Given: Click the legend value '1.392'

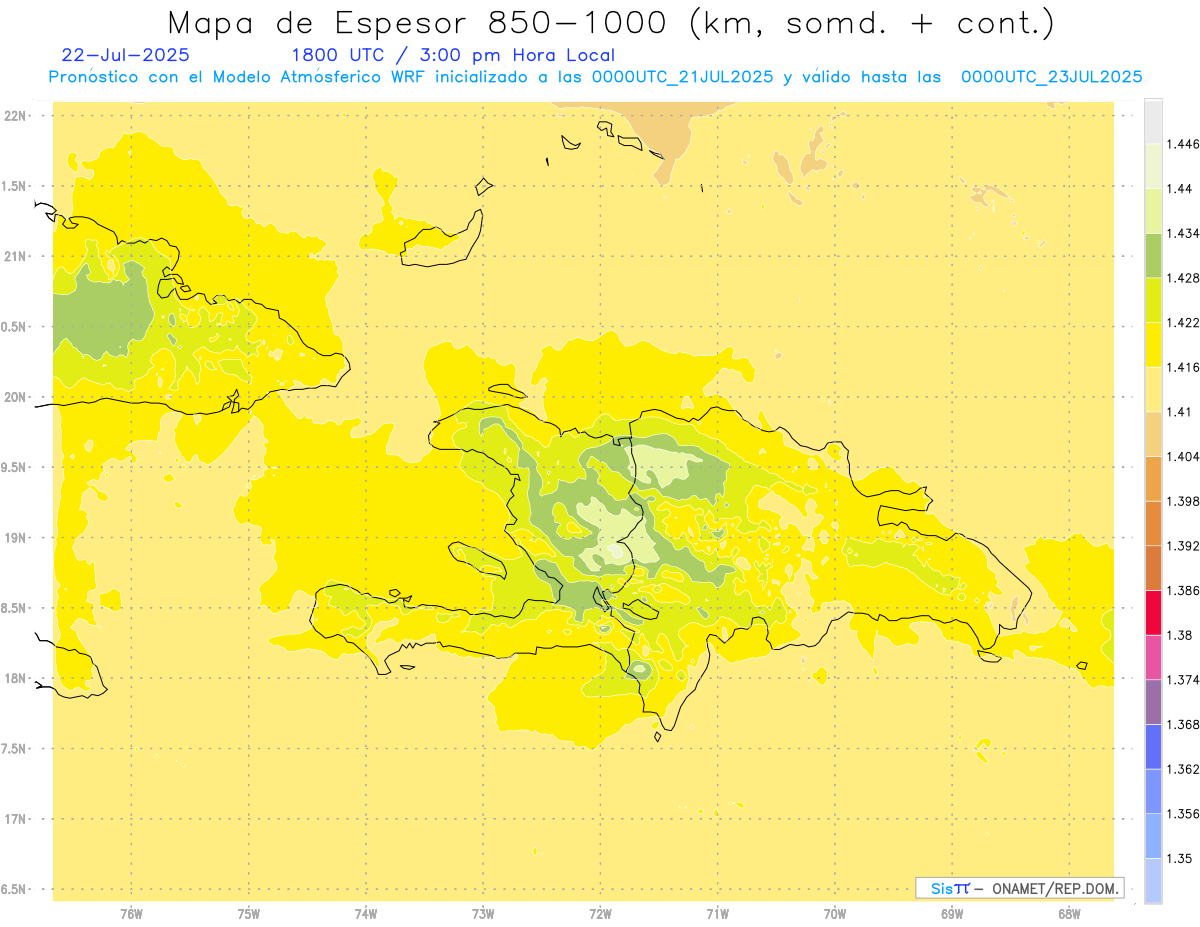Looking at the screenshot, I should click(1182, 546).
